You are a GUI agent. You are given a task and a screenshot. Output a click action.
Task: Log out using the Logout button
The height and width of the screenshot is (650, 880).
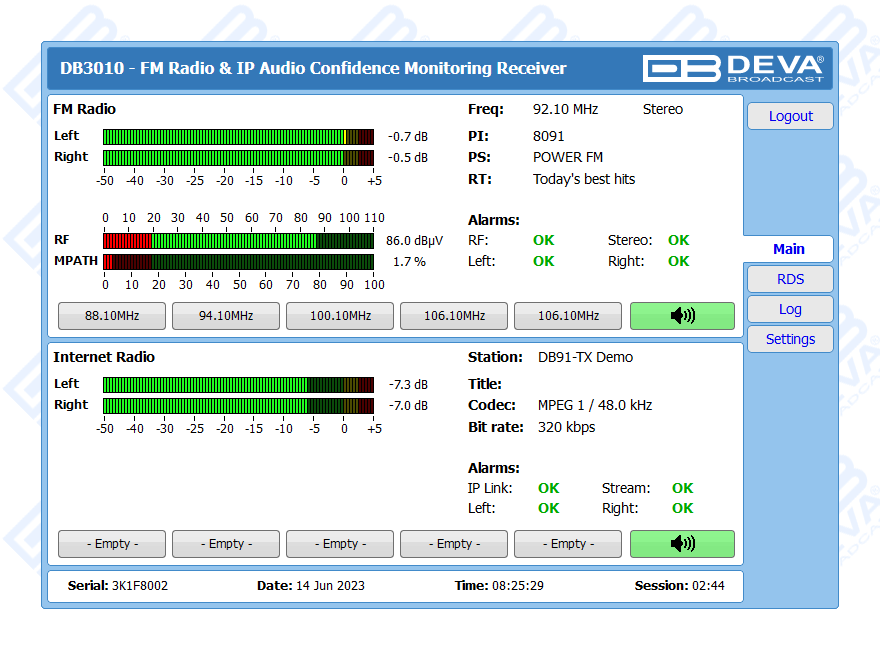pos(790,116)
